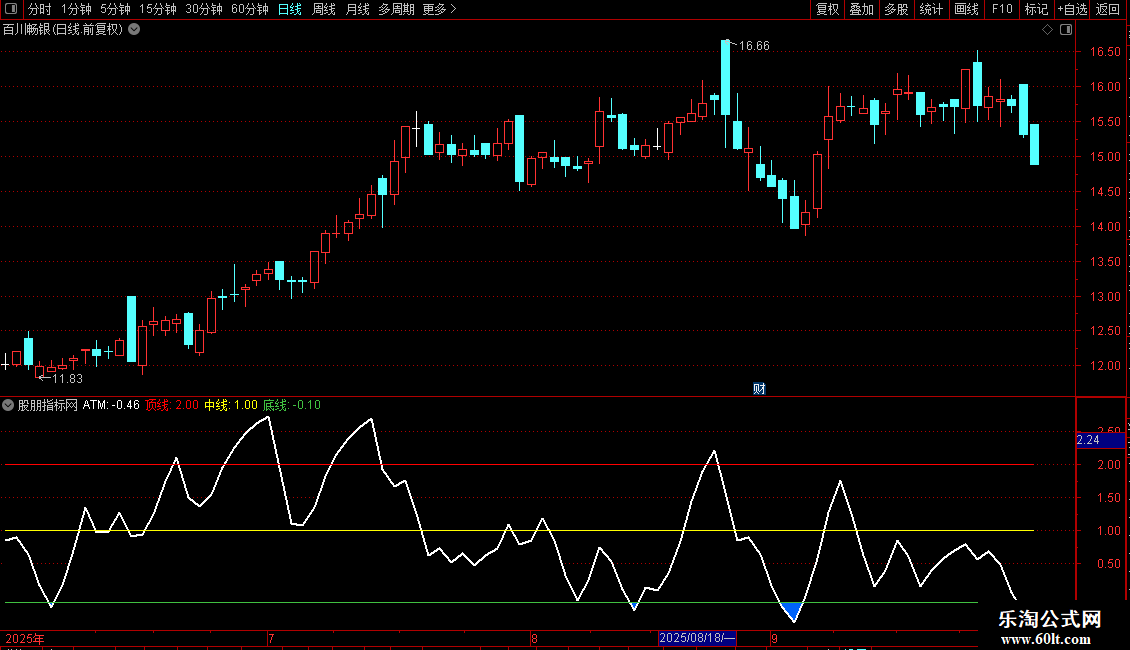Click the 标记 mark button
Screen dimensions: 1130x650
click(x=1036, y=9)
